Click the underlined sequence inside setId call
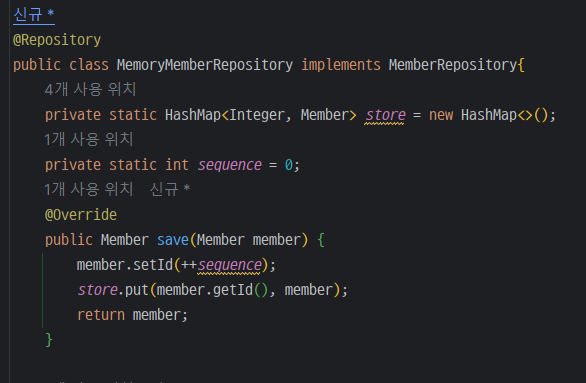The image size is (586, 383). tap(229, 265)
